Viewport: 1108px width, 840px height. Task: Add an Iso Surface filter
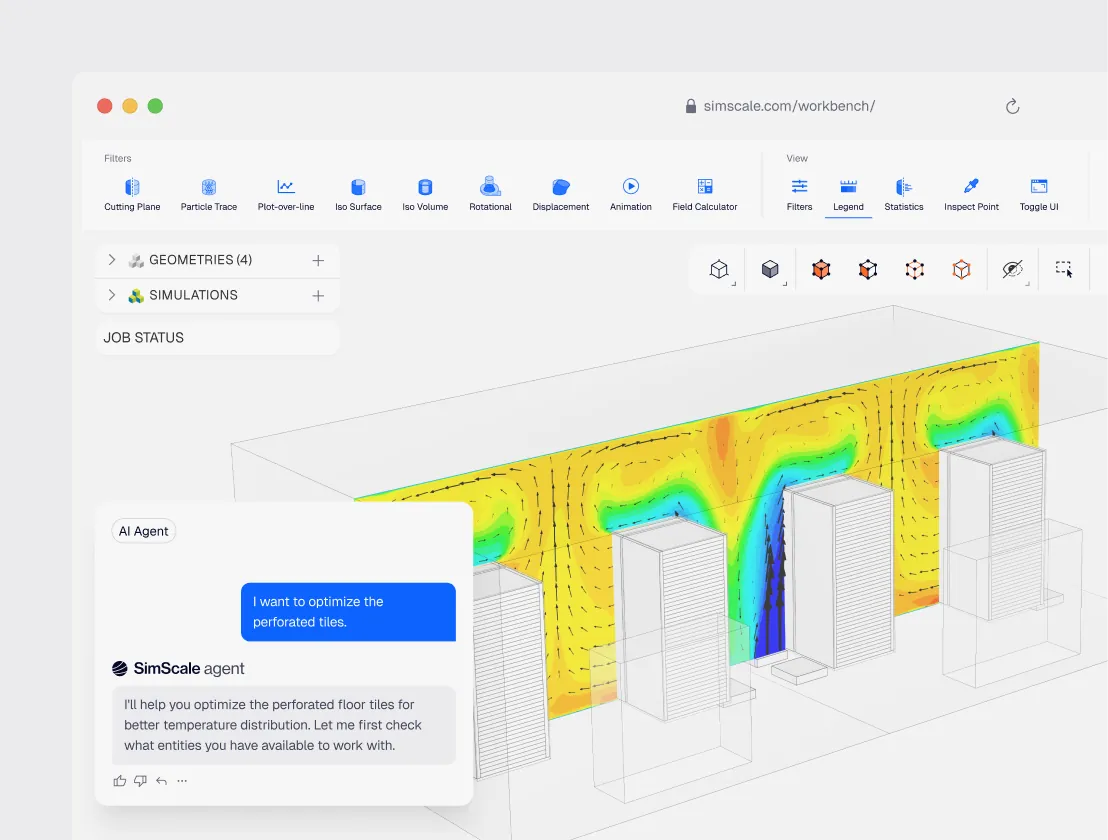pyautogui.click(x=358, y=195)
